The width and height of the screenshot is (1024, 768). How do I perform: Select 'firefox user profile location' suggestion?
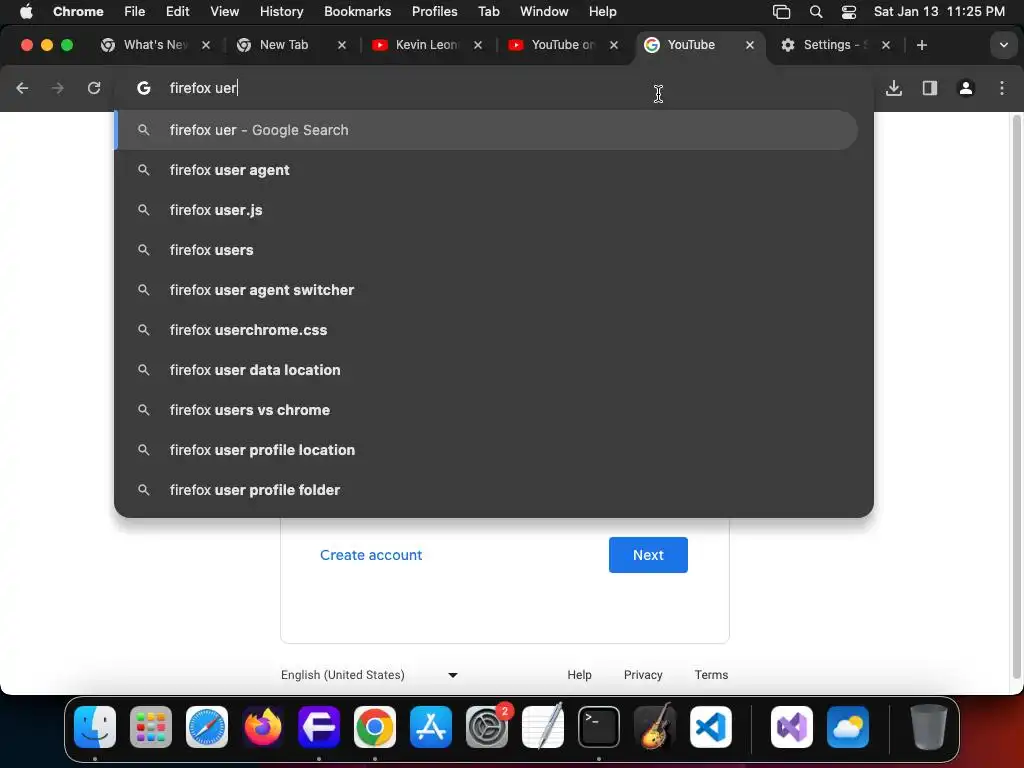[x=487, y=450]
